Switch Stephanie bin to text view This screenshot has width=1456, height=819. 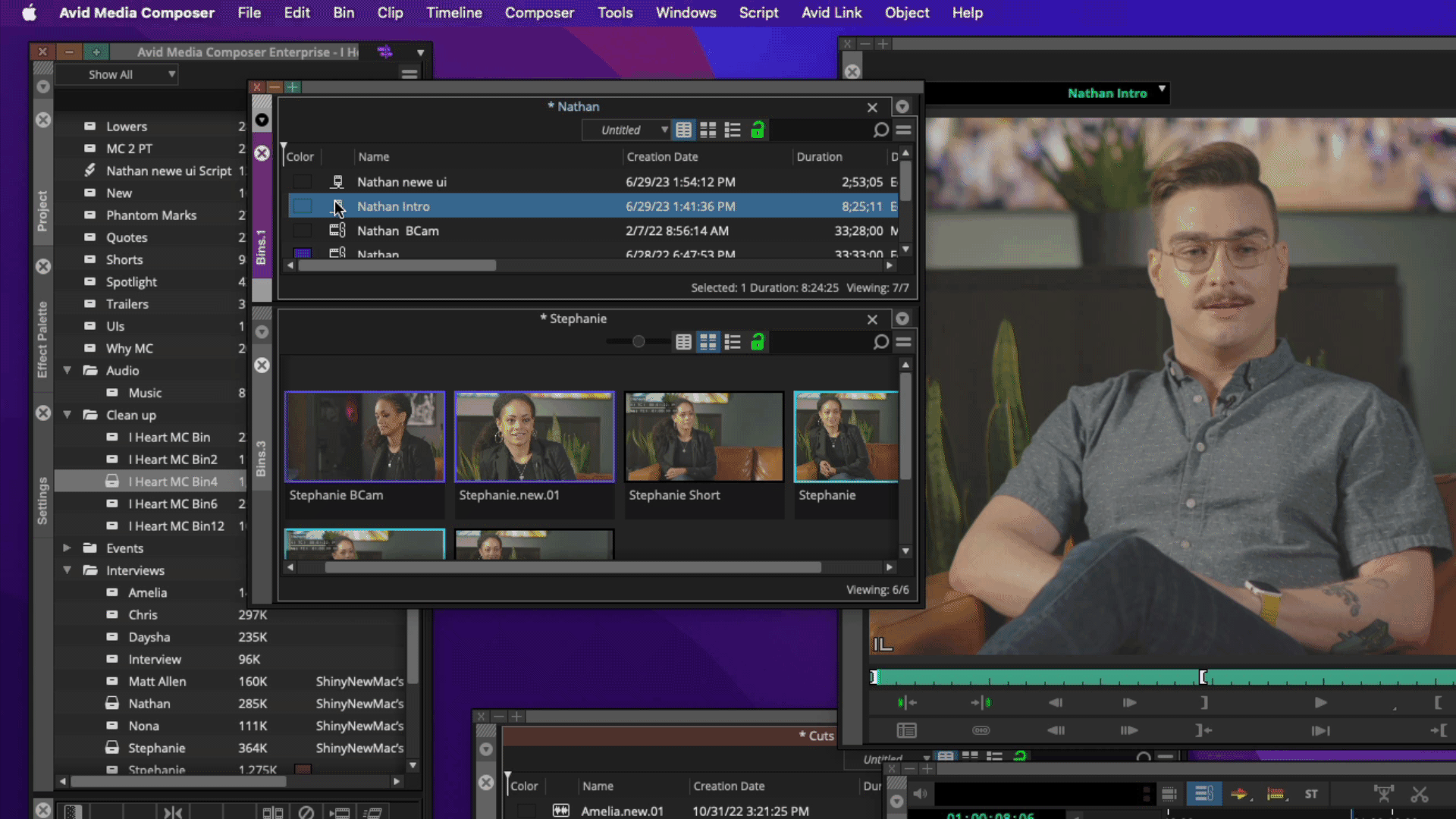click(x=683, y=342)
